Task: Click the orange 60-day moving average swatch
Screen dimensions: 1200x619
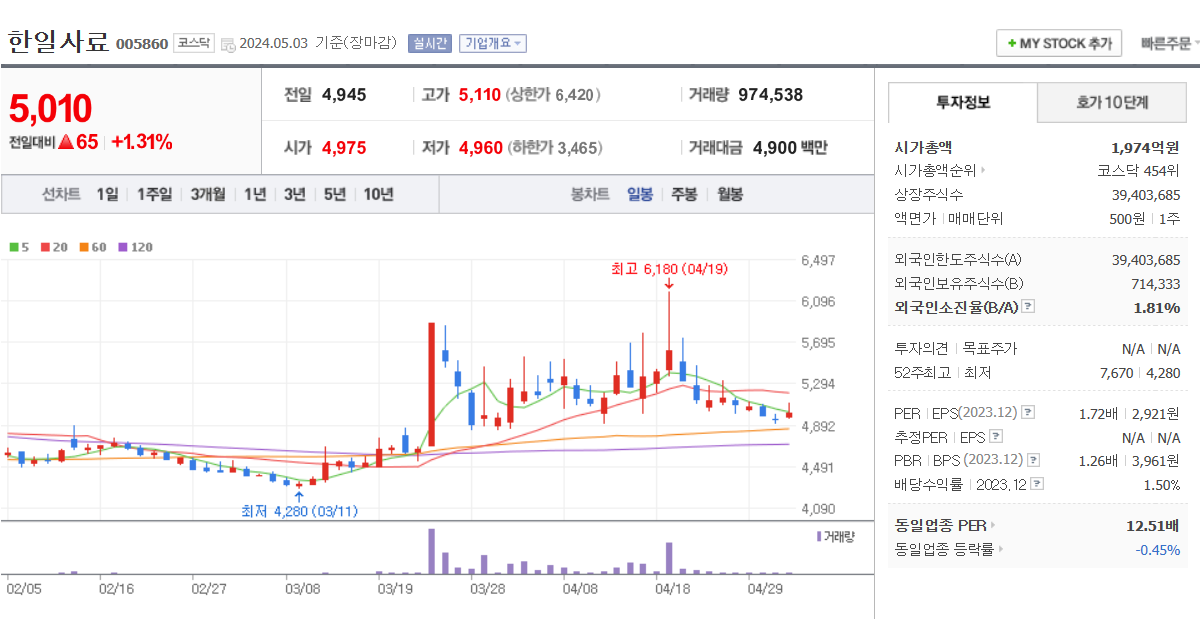Action: click(x=84, y=247)
